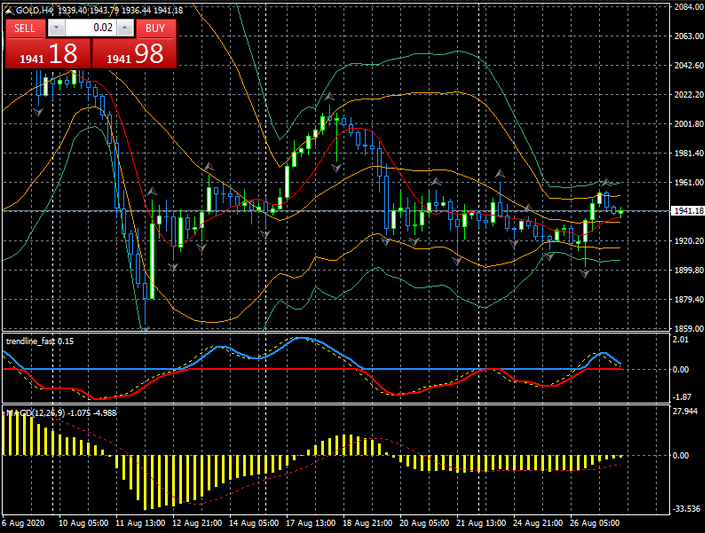
Task: Increase trade volume with up arrow
Action: 125,28
